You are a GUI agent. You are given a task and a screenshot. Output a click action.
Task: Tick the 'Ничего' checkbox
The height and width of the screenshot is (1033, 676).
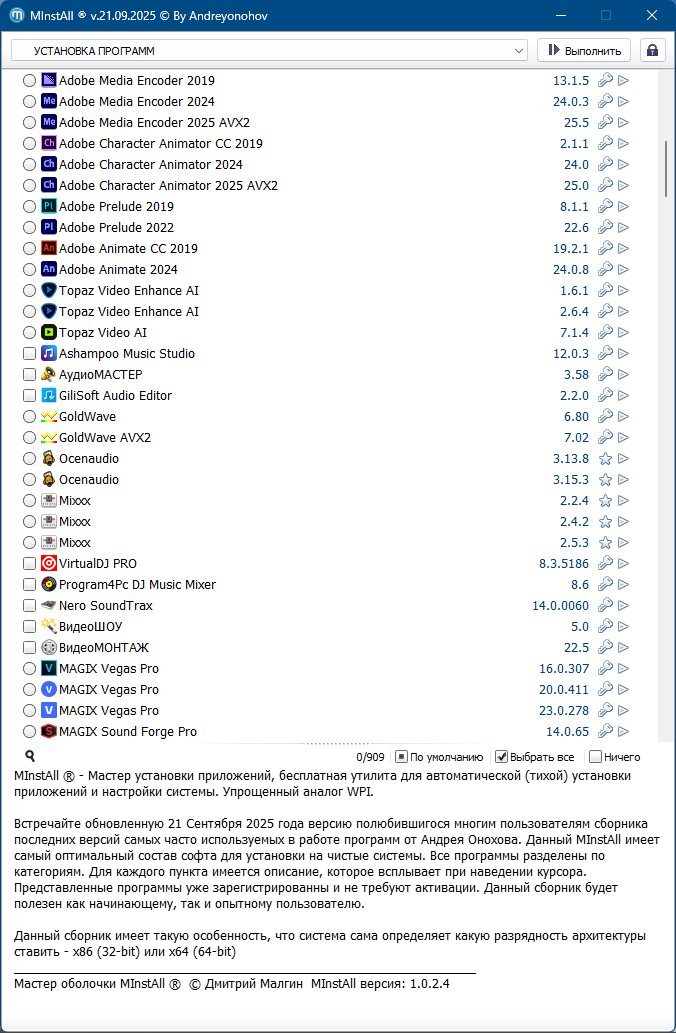(596, 757)
